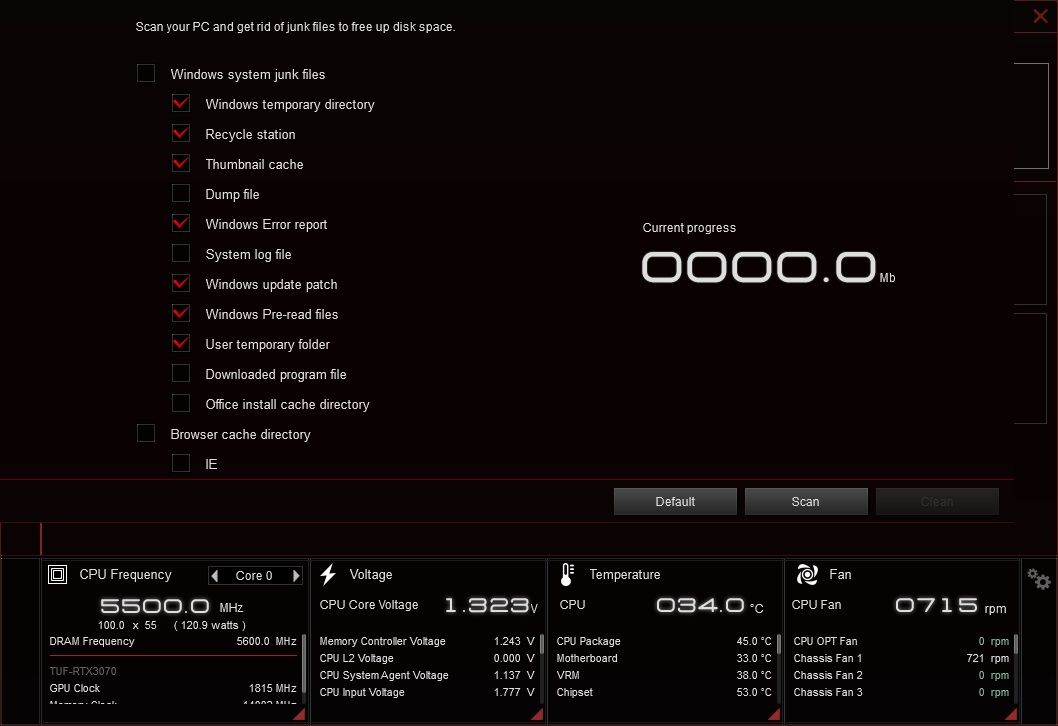Screen dimensions: 1058x726
Task: Click the CPU OPT Fan row
Action: pos(901,641)
